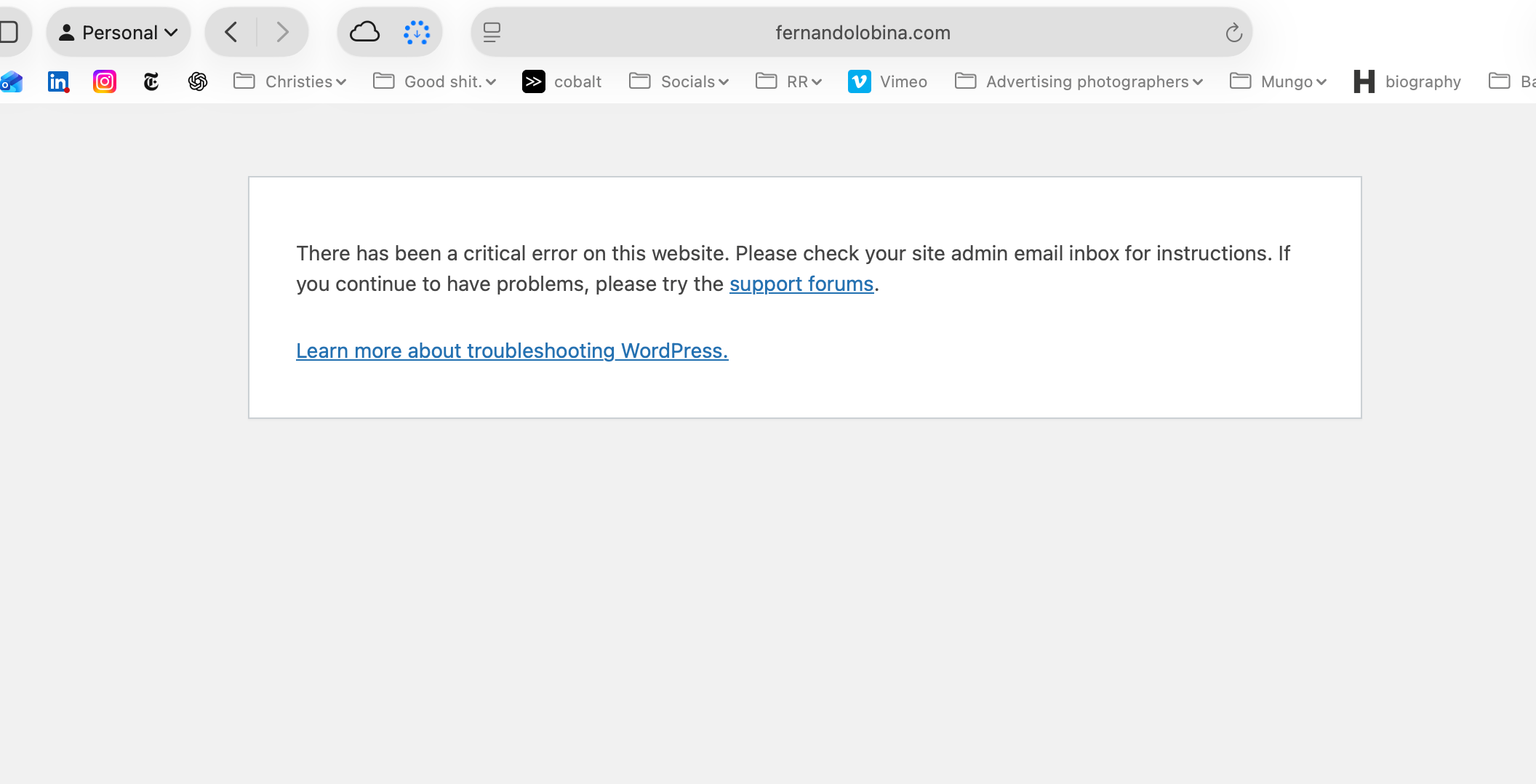Click the fernandolobina.com address field
The image size is (1536, 784).
(x=863, y=33)
